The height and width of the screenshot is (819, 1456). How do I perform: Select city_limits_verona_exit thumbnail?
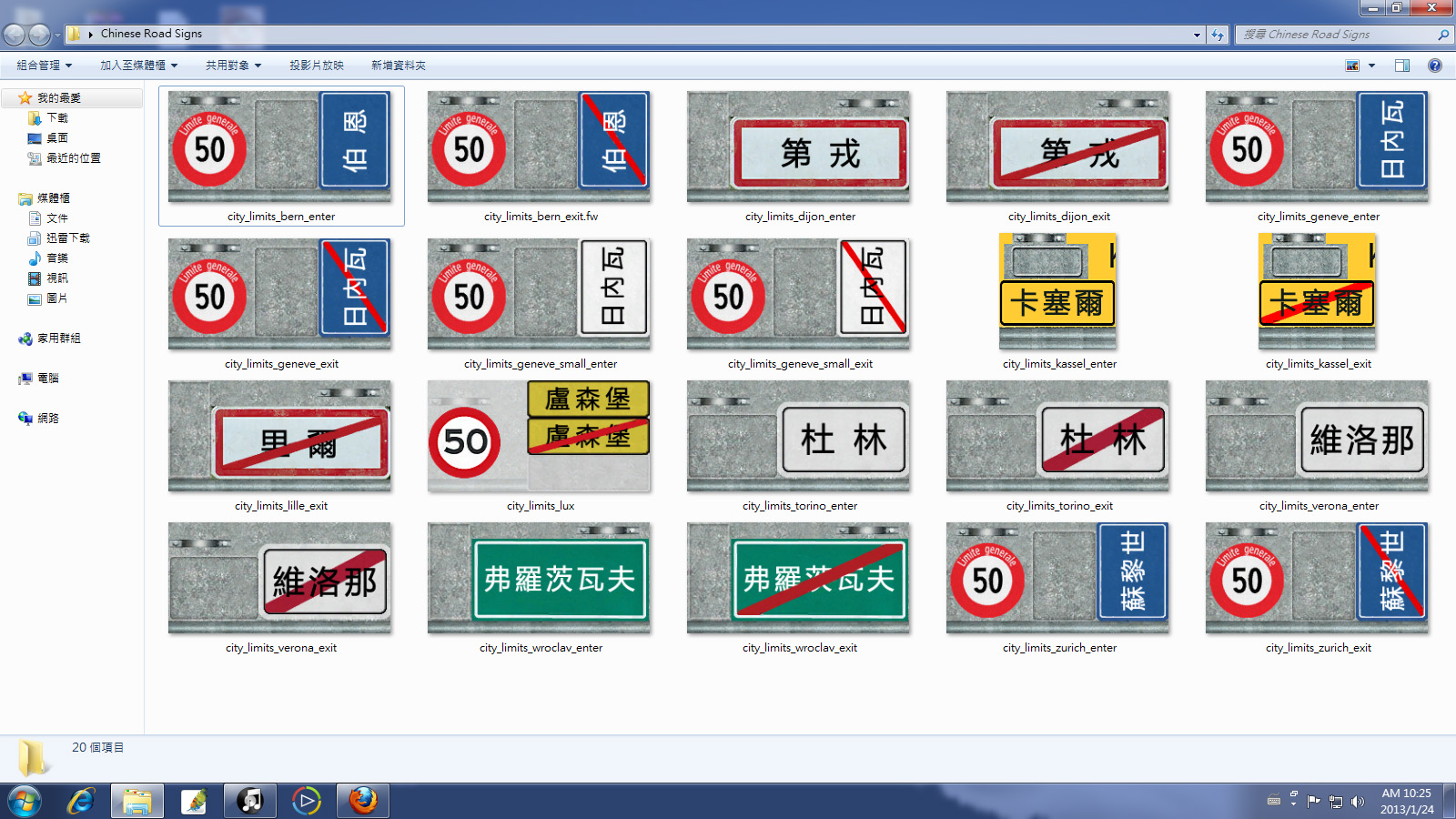point(280,579)
